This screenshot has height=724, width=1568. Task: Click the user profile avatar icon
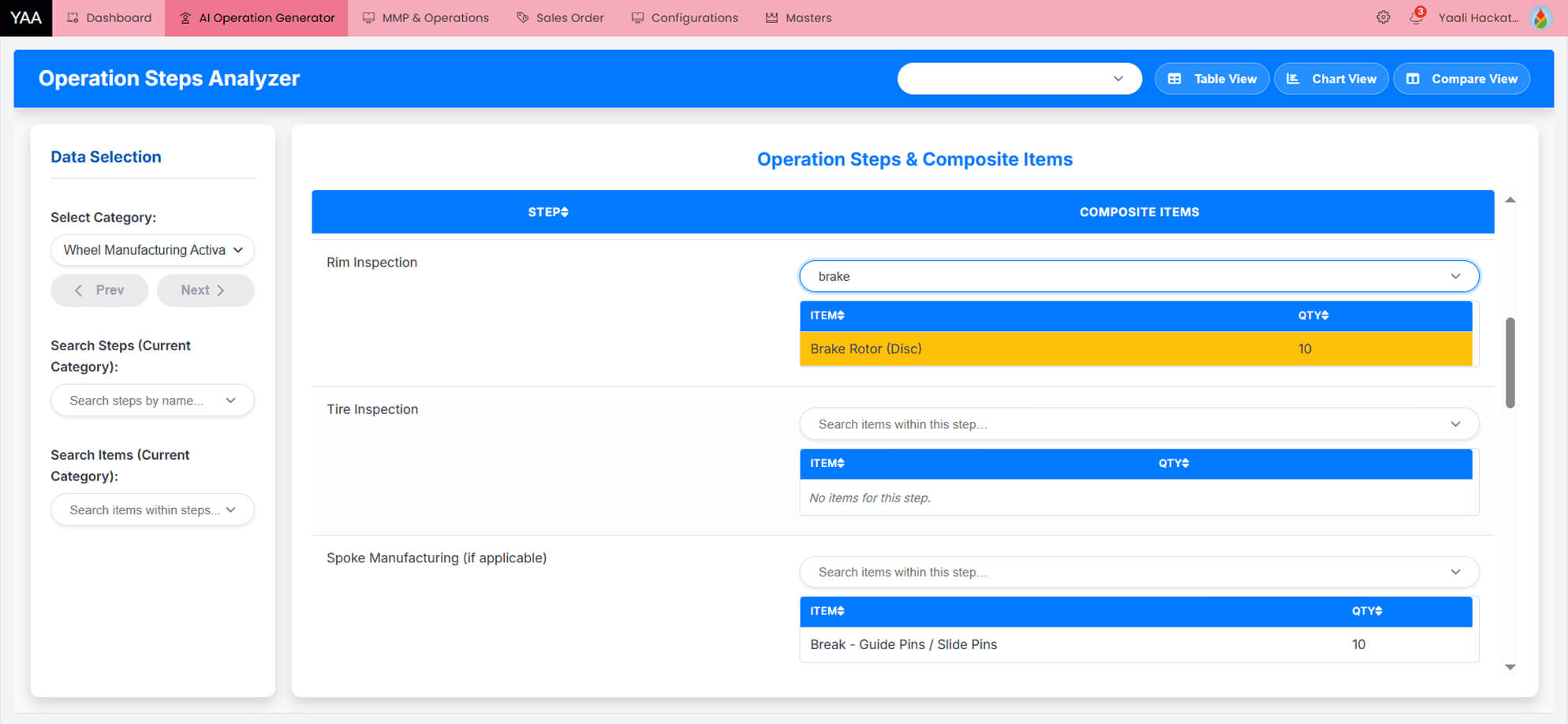pyautogui.click(x=1540, y=17)
